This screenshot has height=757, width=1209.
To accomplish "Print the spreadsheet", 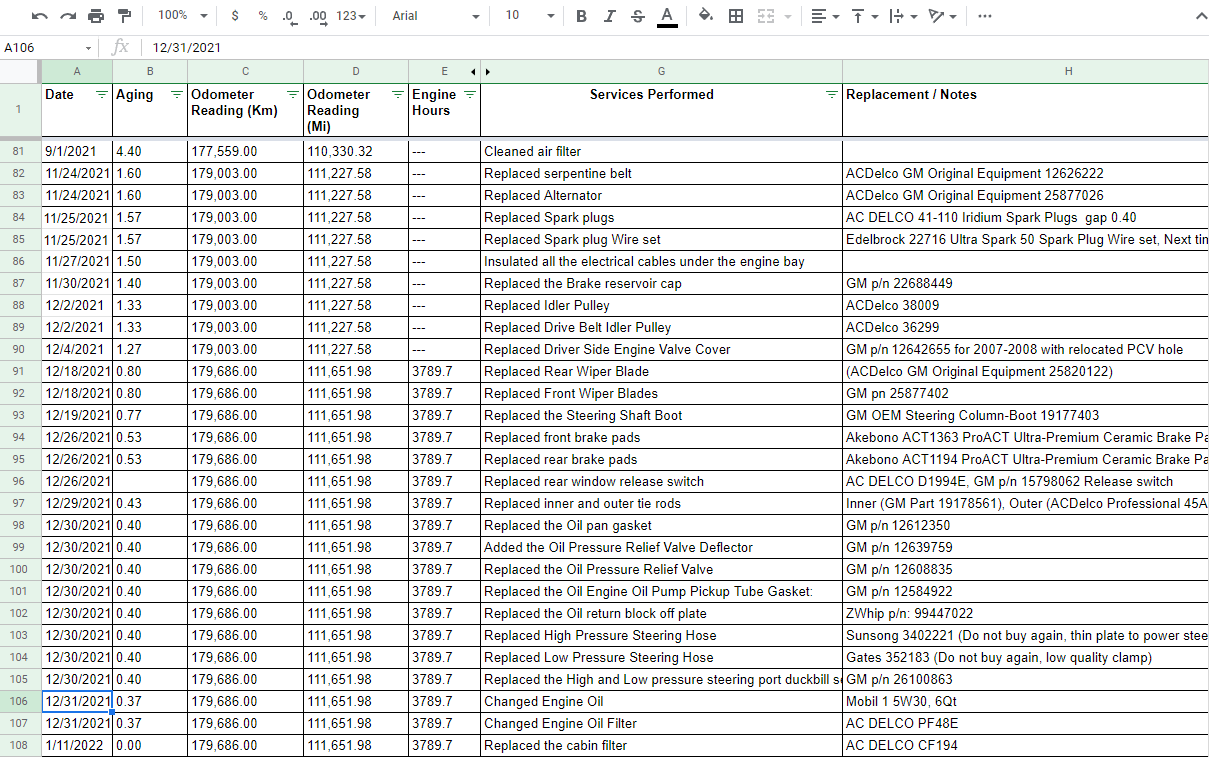I will [96, 16].
